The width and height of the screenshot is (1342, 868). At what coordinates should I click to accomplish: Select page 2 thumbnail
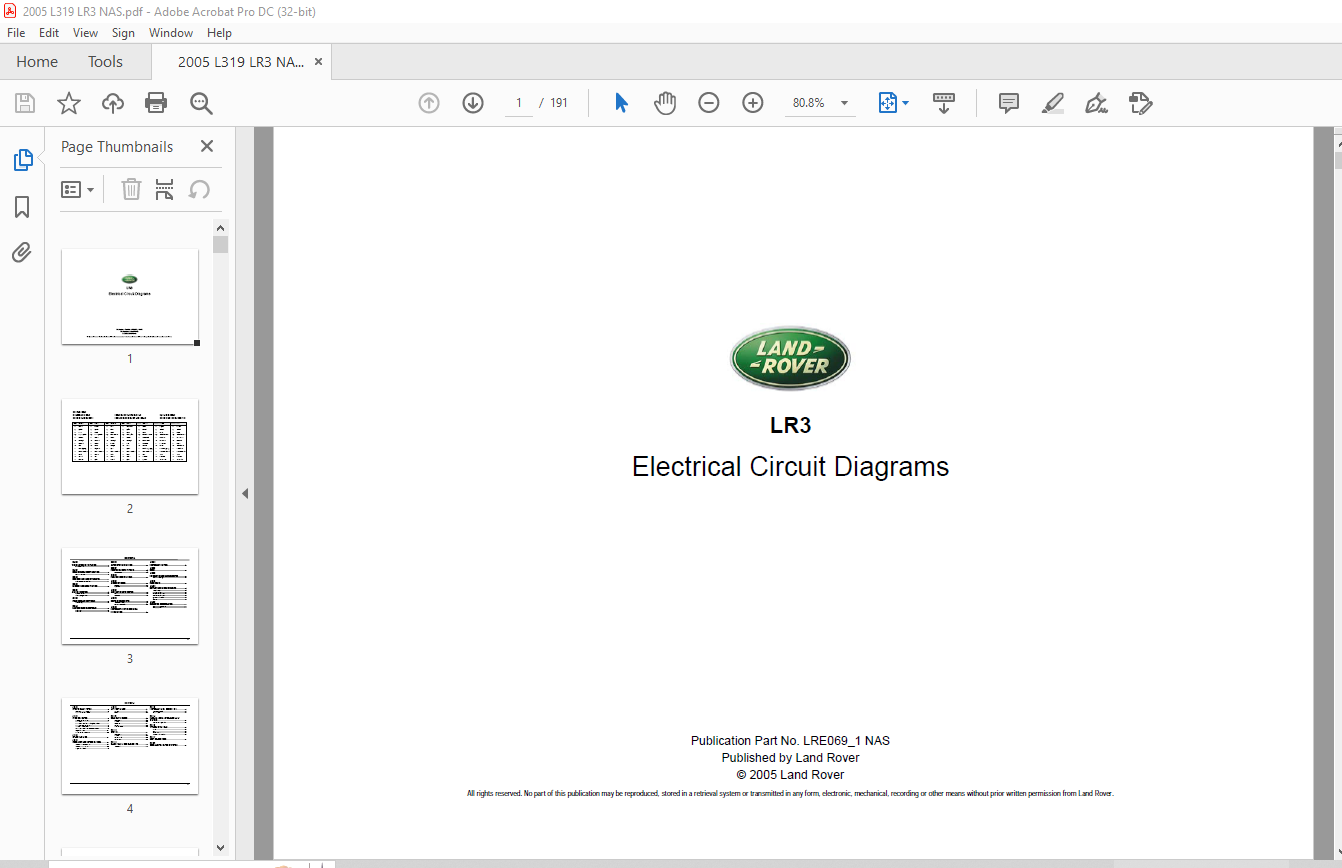pos(130,446)
